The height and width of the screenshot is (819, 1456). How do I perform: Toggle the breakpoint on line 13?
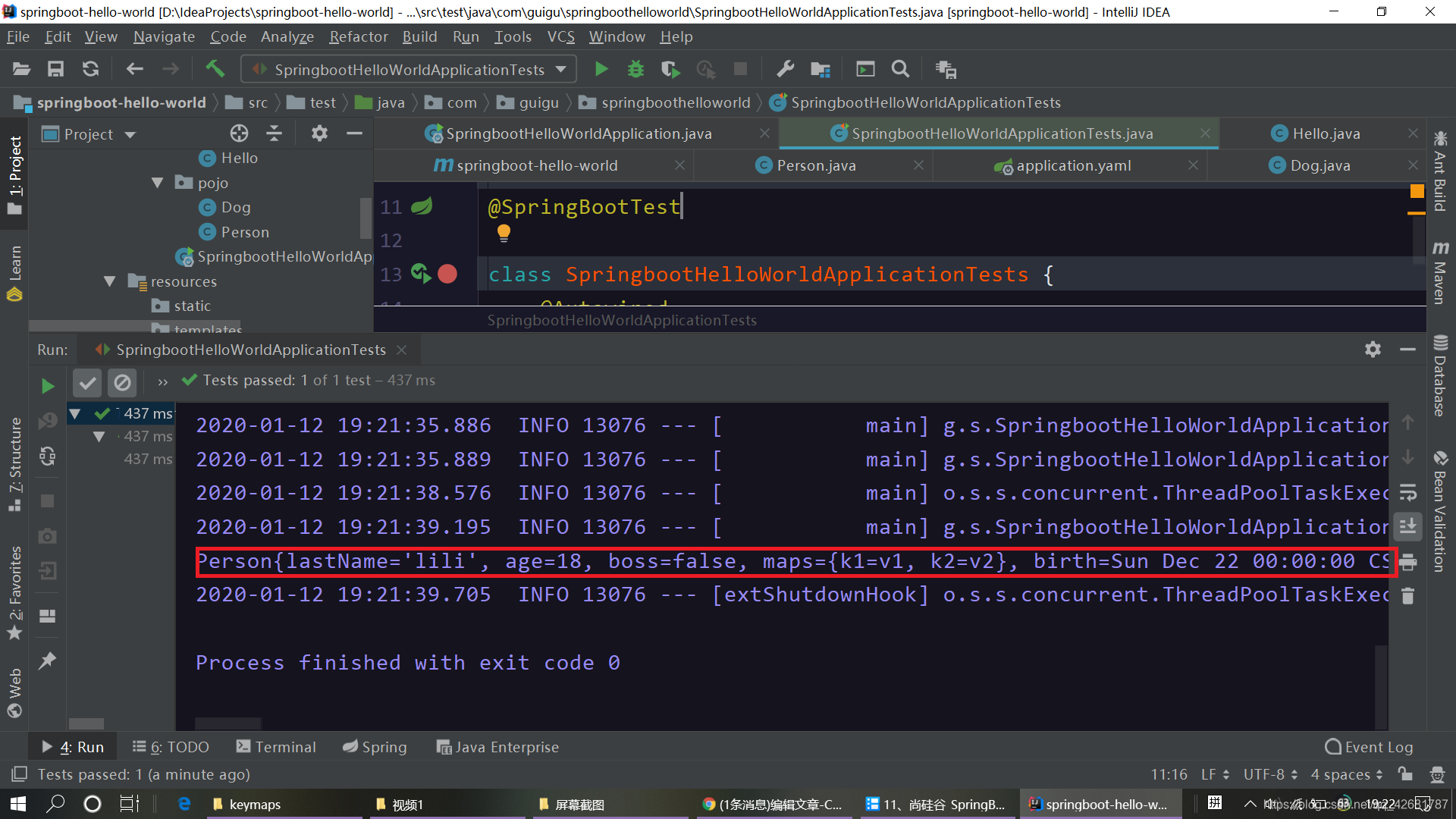[447, 274]
